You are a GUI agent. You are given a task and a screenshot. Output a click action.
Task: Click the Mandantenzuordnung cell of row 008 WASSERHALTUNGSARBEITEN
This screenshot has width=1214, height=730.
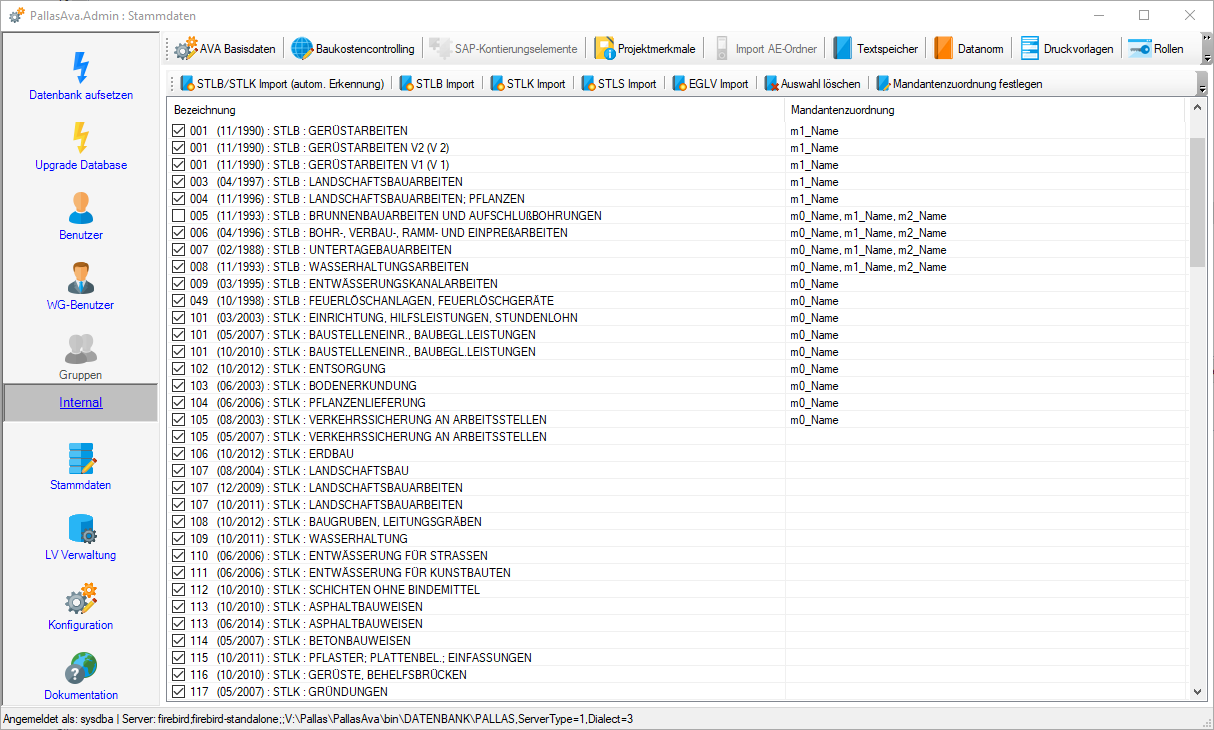click(x=985, y=267)
